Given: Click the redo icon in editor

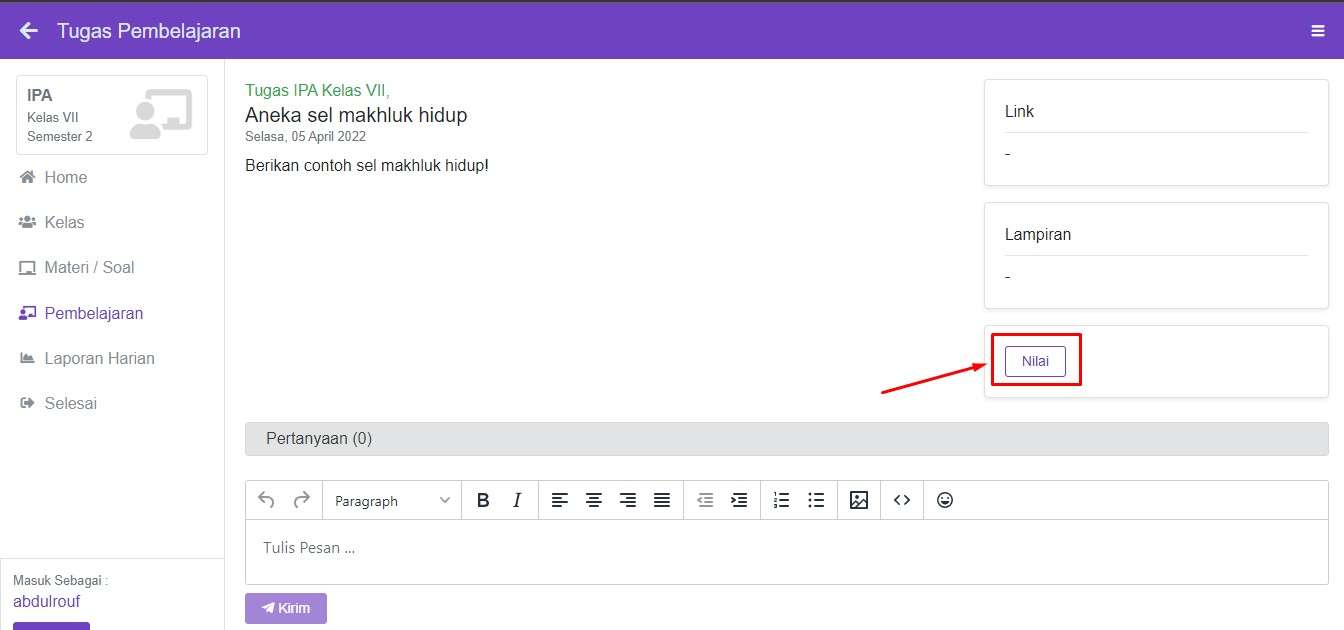Looking at the screenshot, I should (x=301, y=500).
